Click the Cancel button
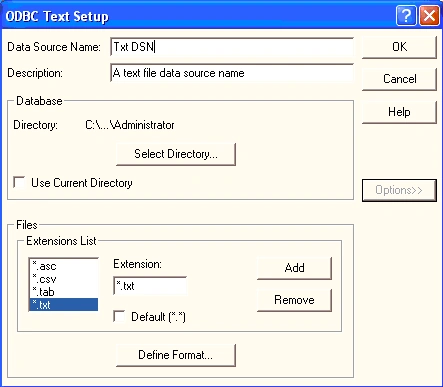The width and height of the screenshot is (443, 387). coord(399,79)
